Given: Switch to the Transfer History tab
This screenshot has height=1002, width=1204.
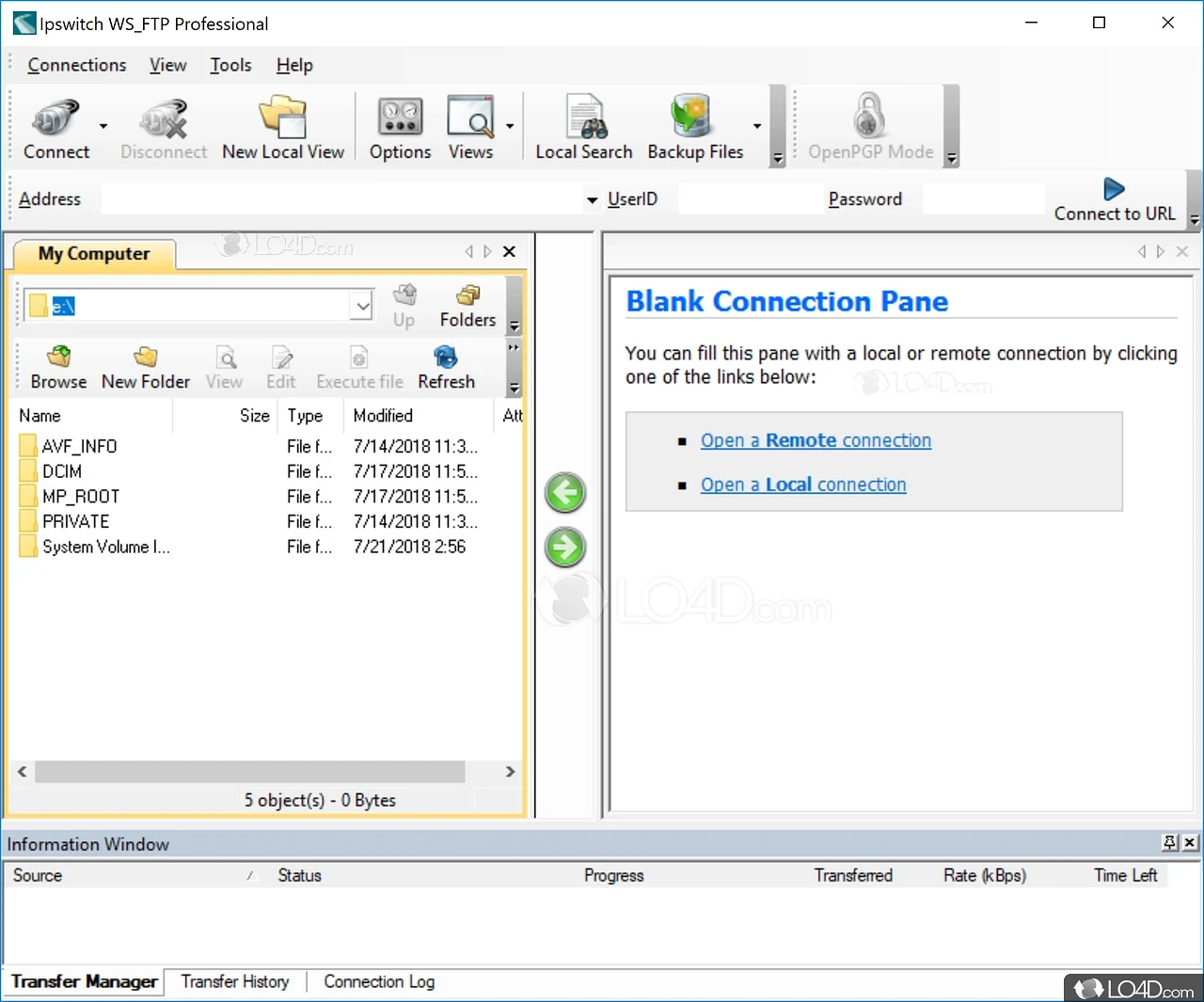Looking at the screenshot, I should tap(235, 981).
